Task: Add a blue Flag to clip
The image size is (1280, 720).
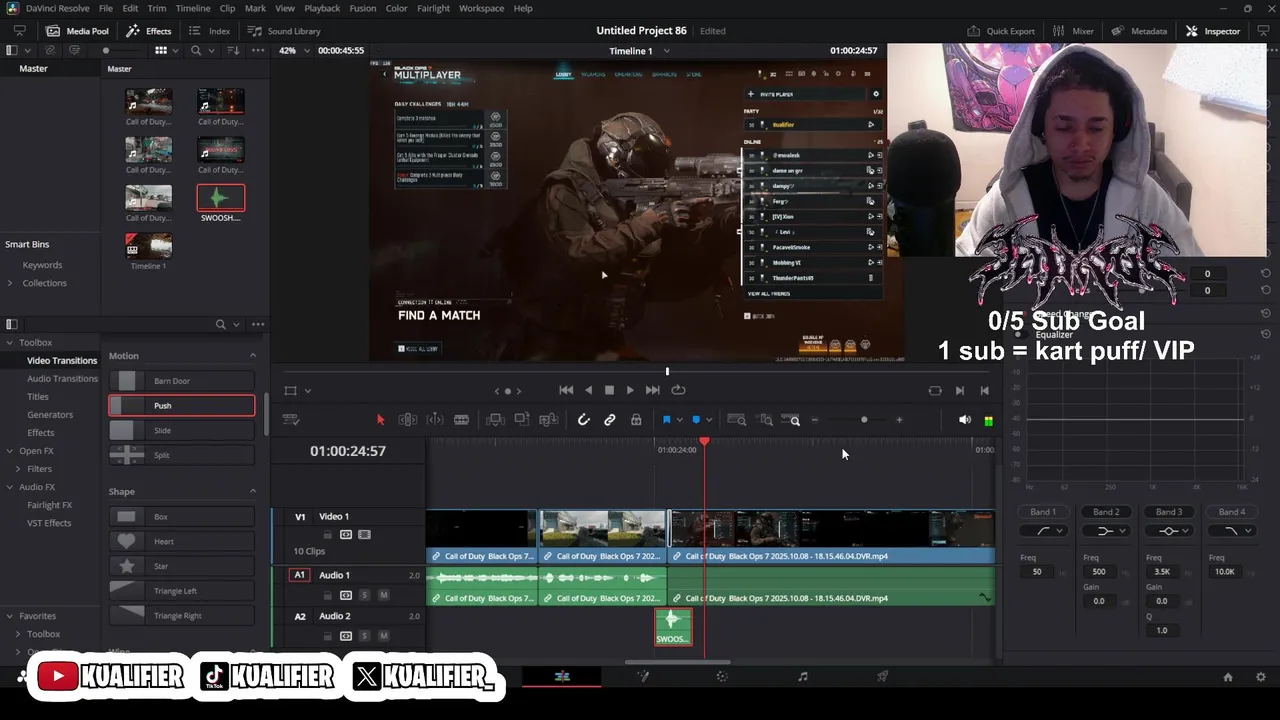Action: (x=666, y=420)
